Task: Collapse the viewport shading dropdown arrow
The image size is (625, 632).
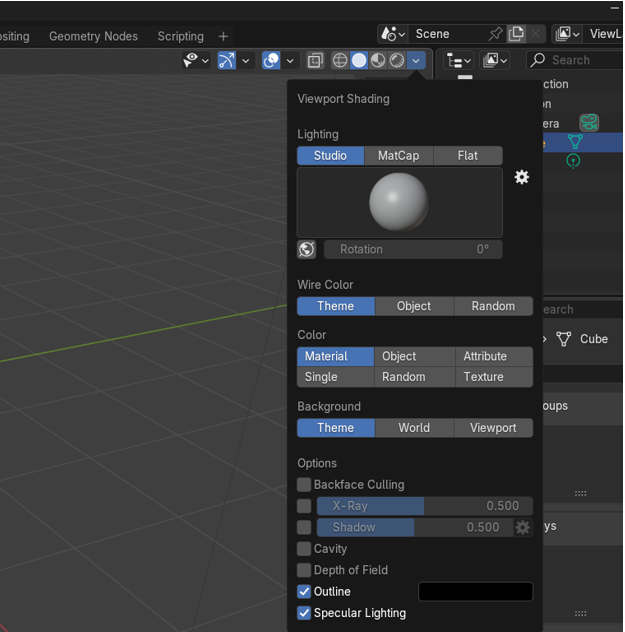Action: tap(417, 61)
